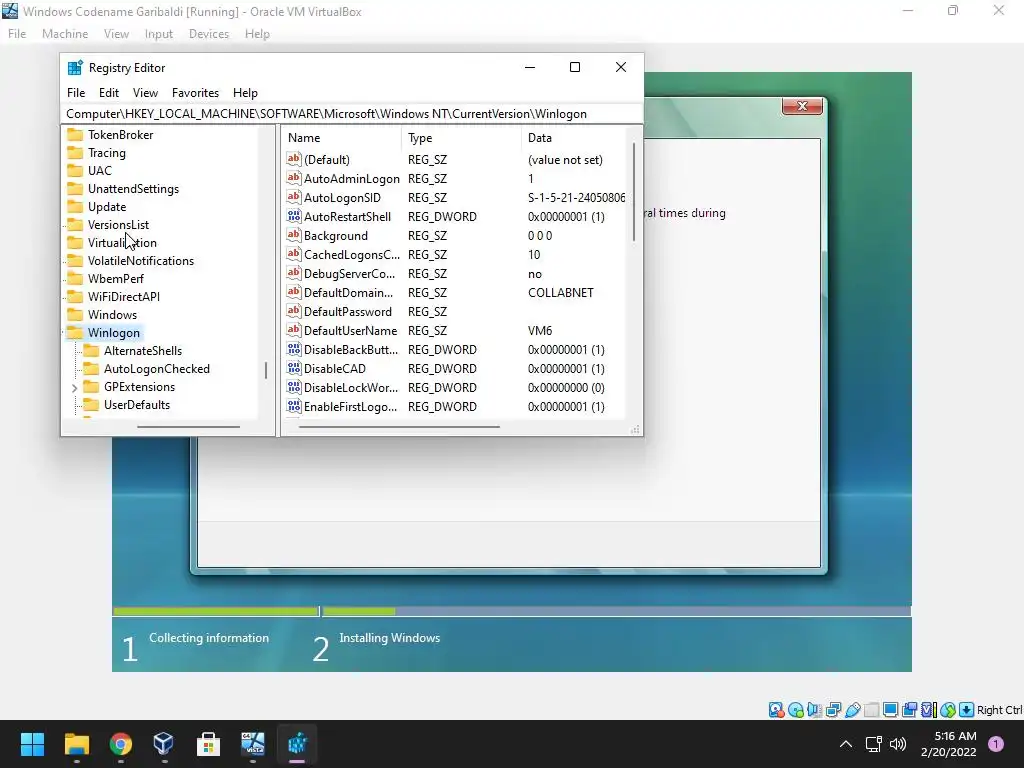Open VirtualBox Manager from the taskbar

pos(164,744)
